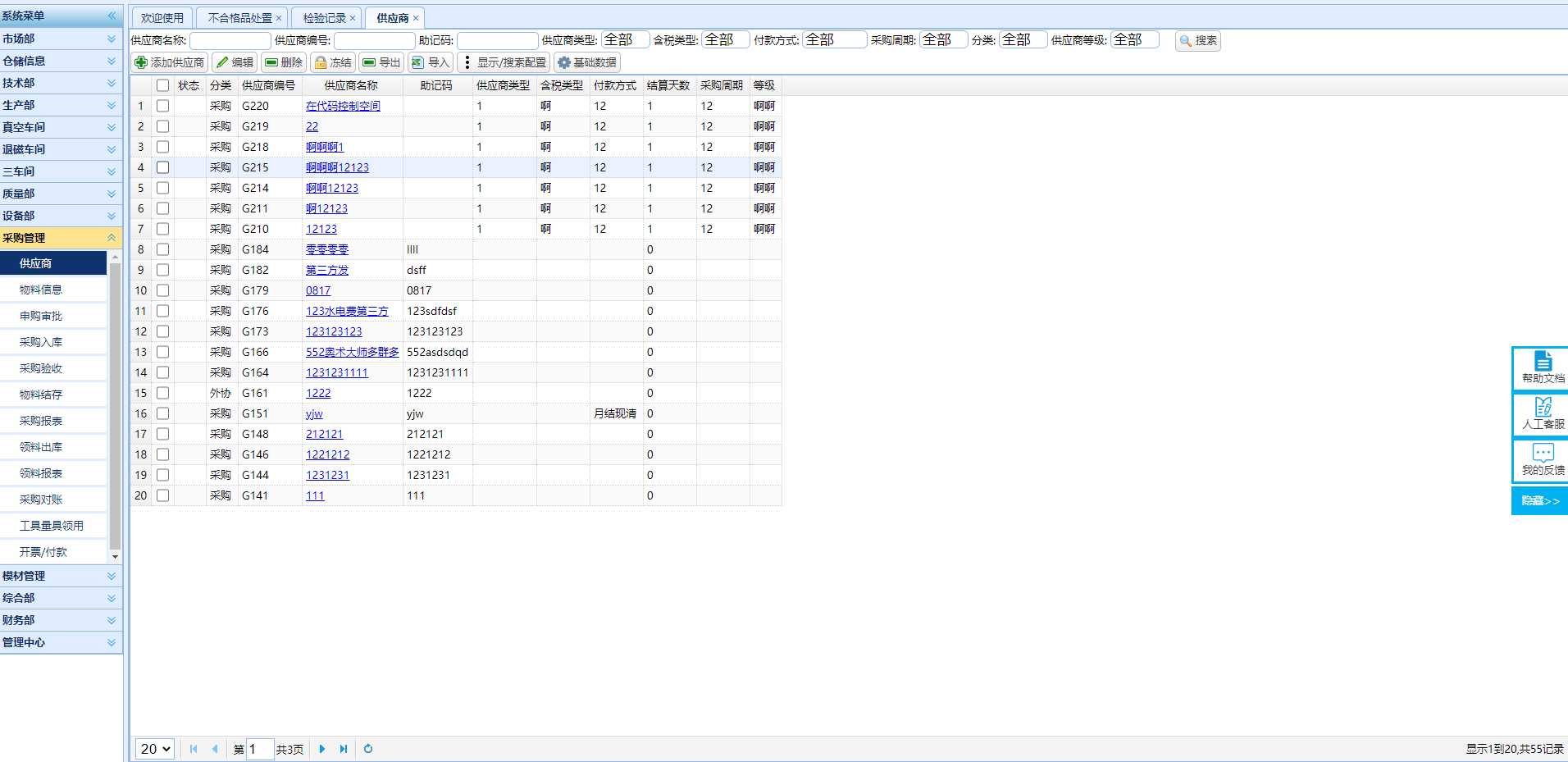Open the 含税类型 dropdown
Screen dimensions: 1568x762
pos(726,39)
